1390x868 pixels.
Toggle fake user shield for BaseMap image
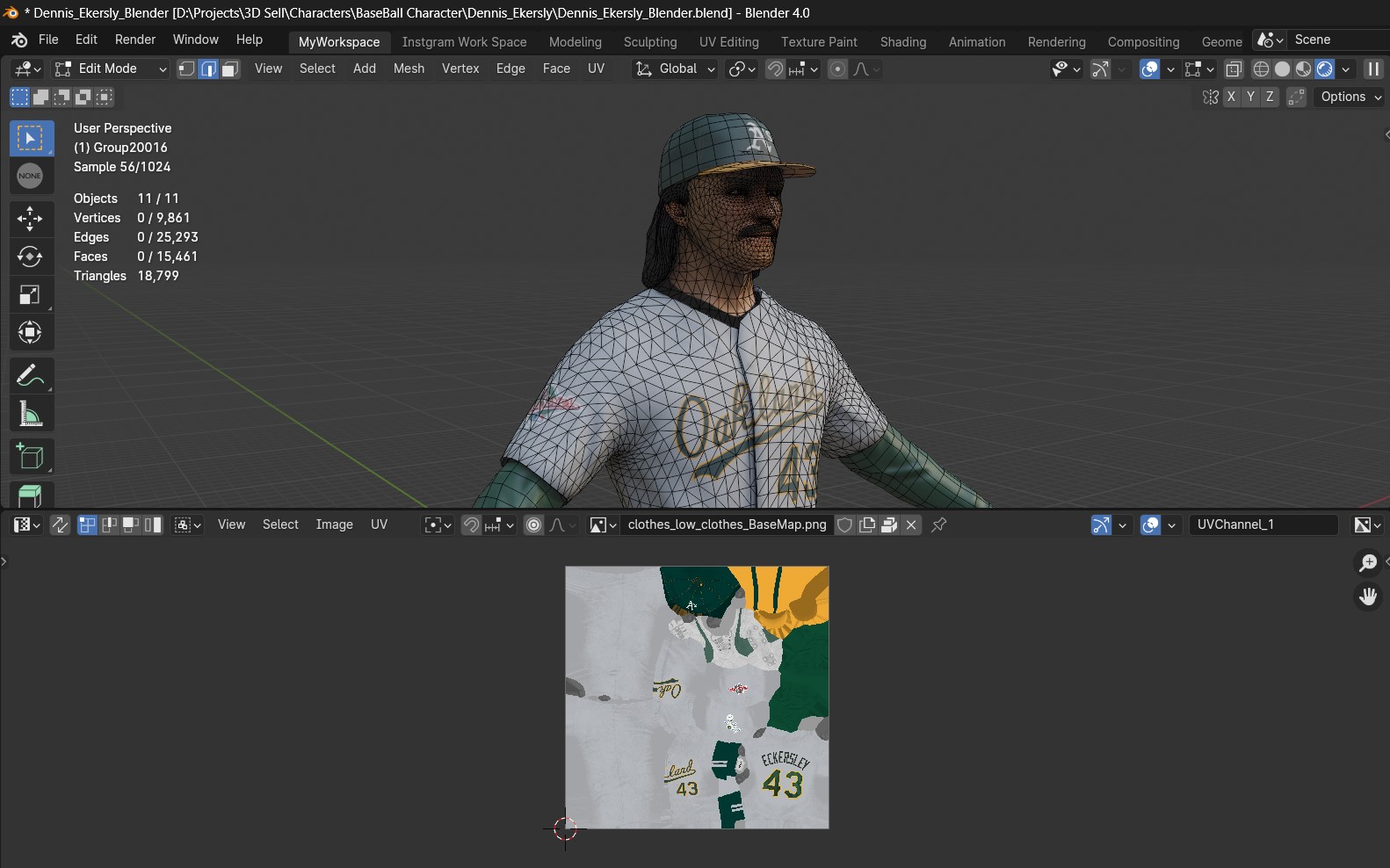pyautogui.click(x=845, y=524)
